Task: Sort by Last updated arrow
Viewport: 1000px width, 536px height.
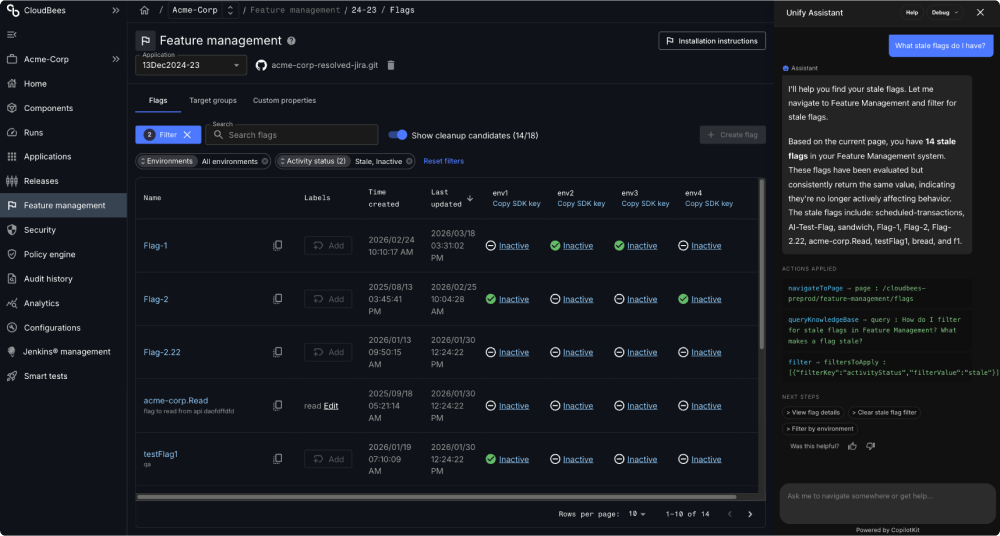Action: 470,198
